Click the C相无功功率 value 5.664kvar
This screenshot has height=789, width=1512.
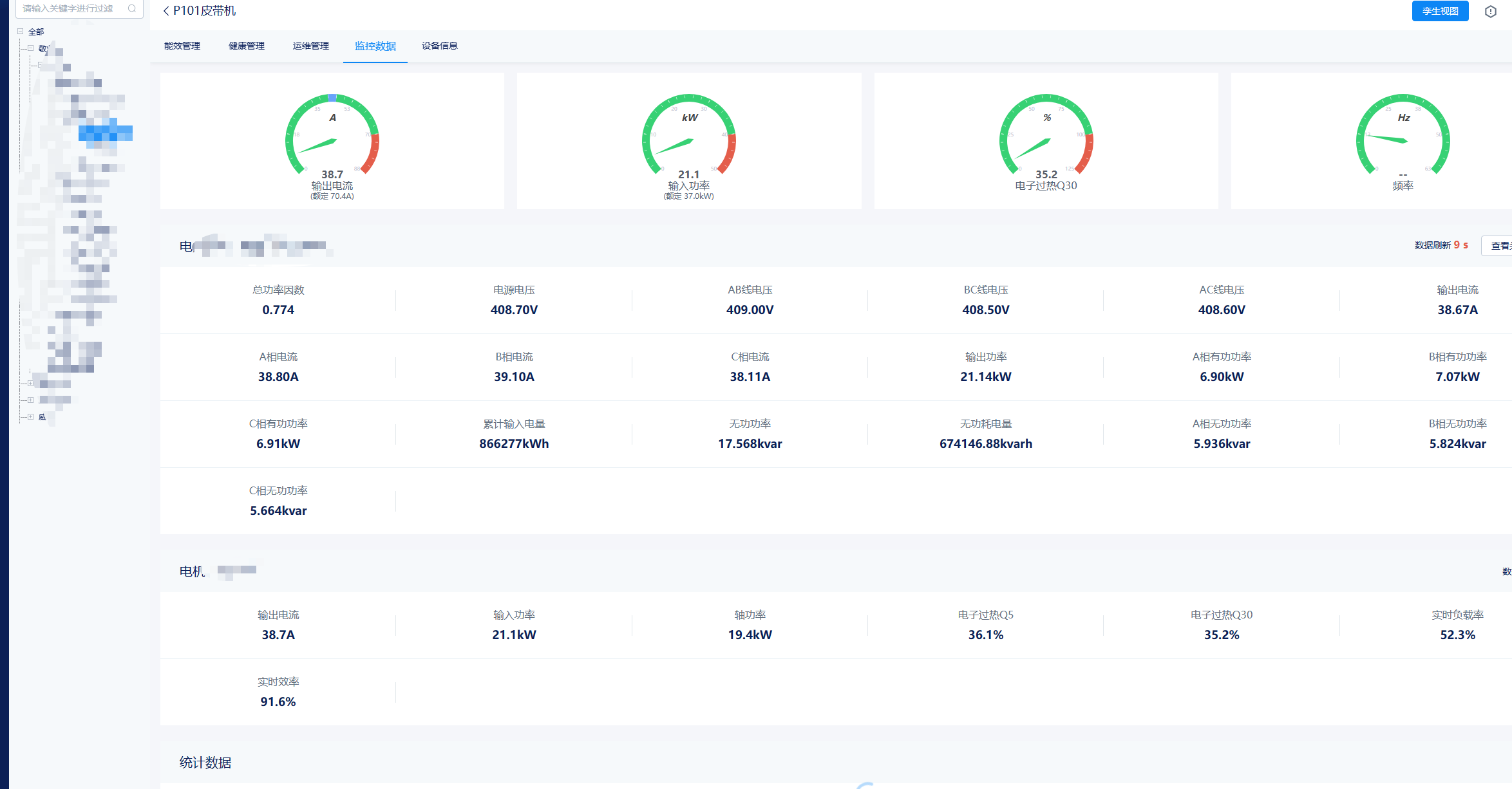(x=278, y=510)
